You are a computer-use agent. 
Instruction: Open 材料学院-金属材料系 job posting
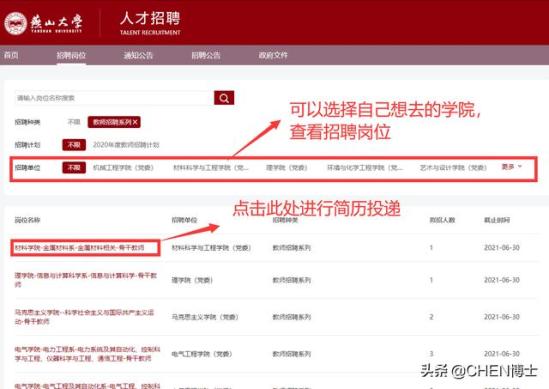click(x=79, y=248)
